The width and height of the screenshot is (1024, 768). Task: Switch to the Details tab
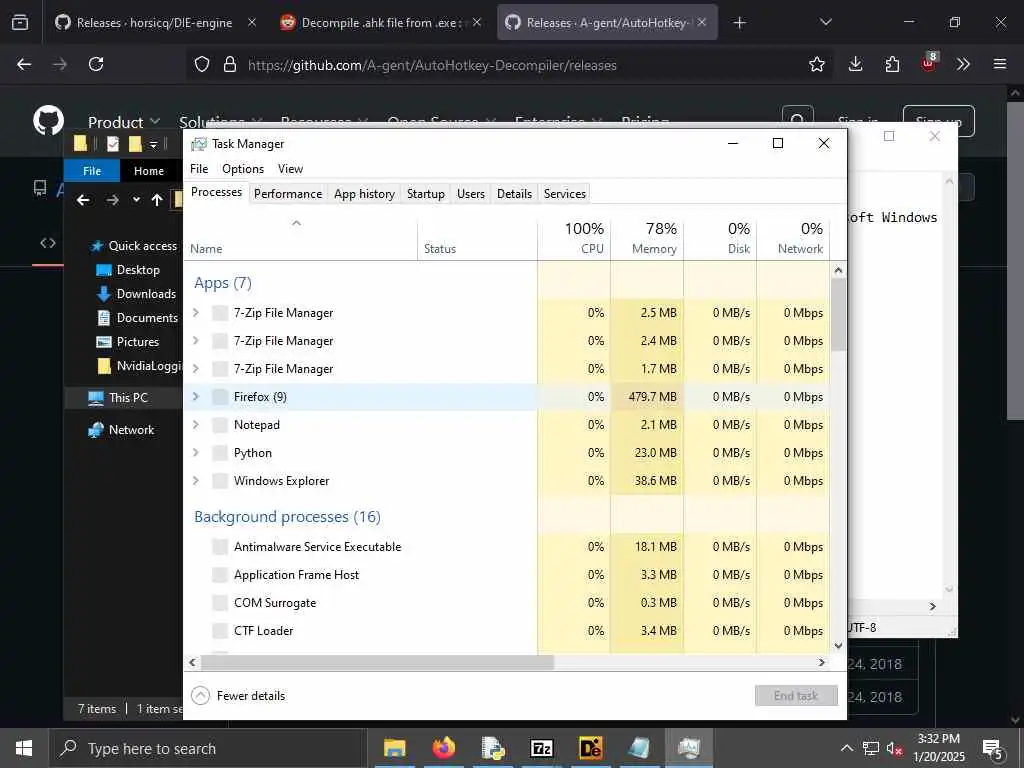[515, 194]
